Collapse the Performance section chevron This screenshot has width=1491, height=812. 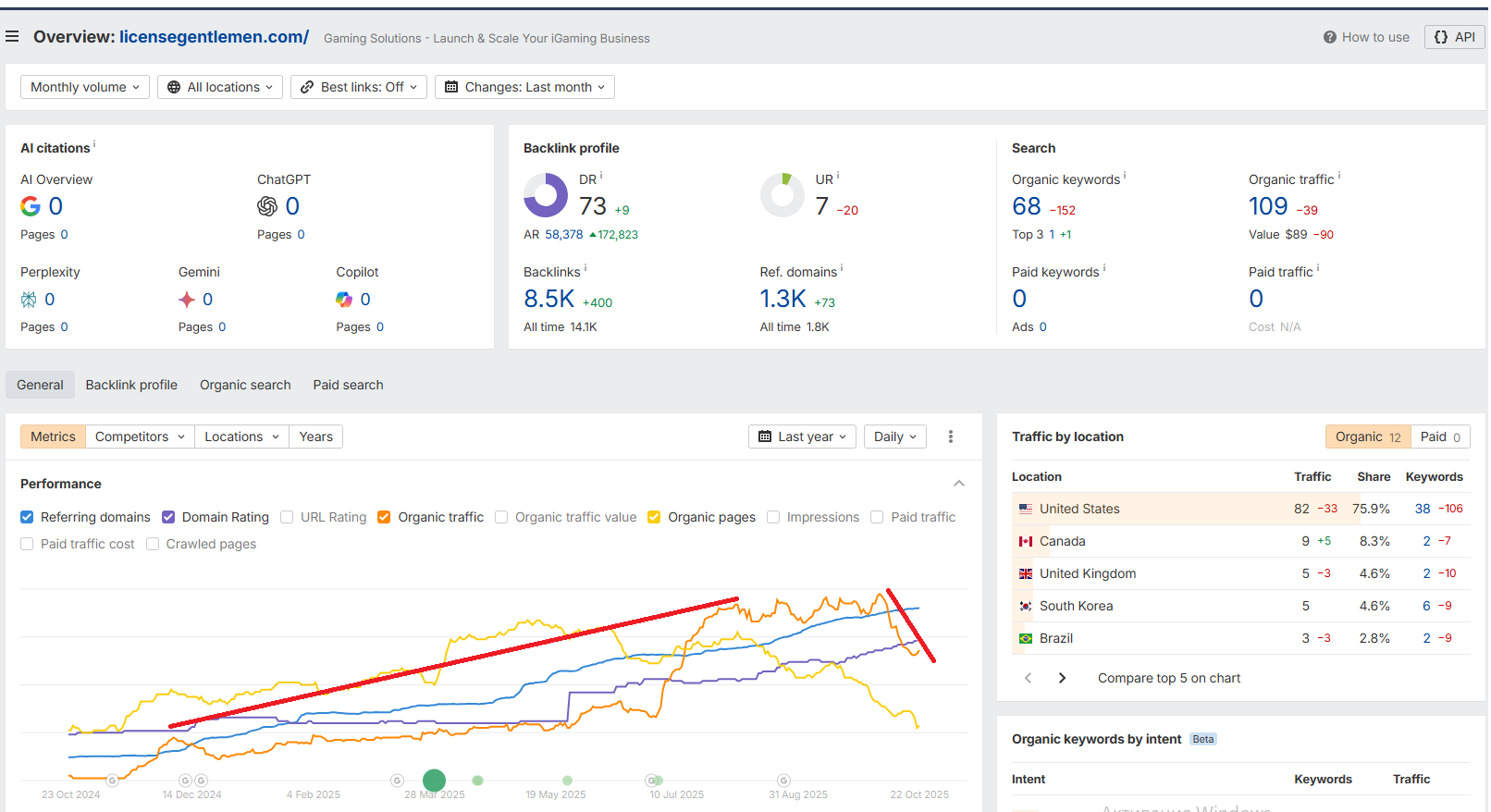pyautogui.click(x=959, y=484)
